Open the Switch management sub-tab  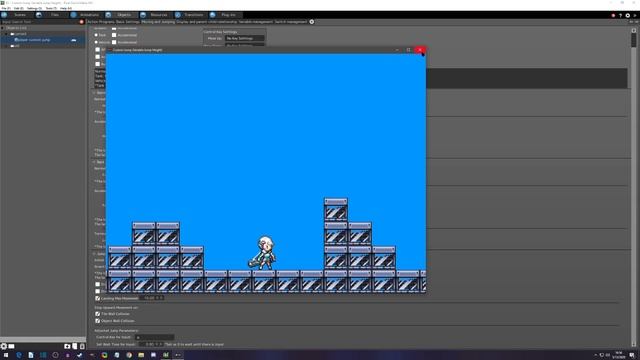[291, 22]
